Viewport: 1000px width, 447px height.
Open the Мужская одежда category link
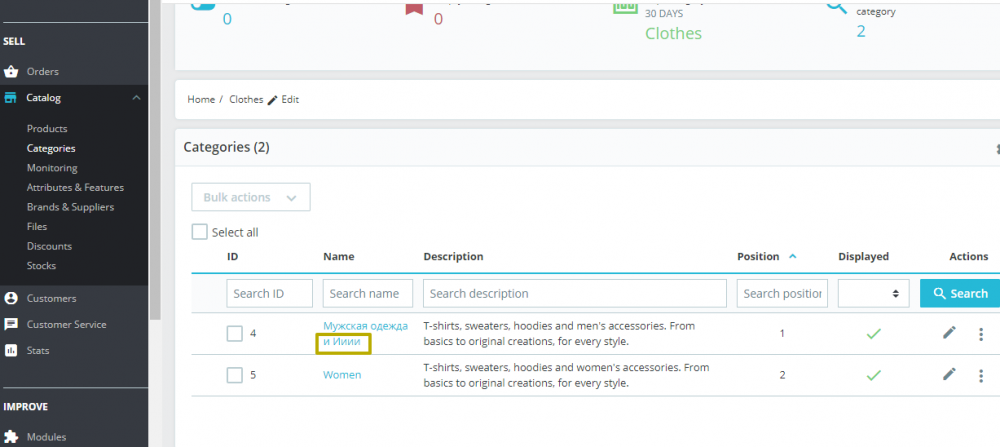(x=365, y=333)
